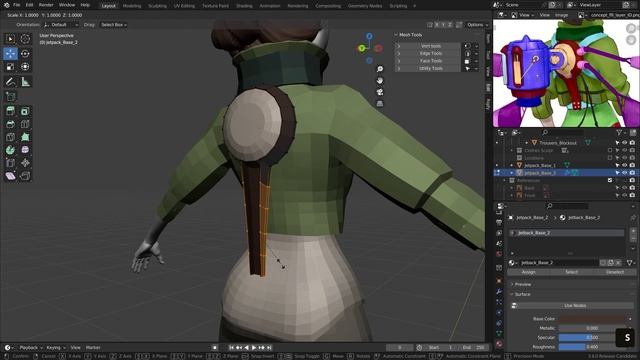Viewport: 640px width, 360px height.
Task: Select the Rotate tool in the toolbar
Action: pos(25,53)
